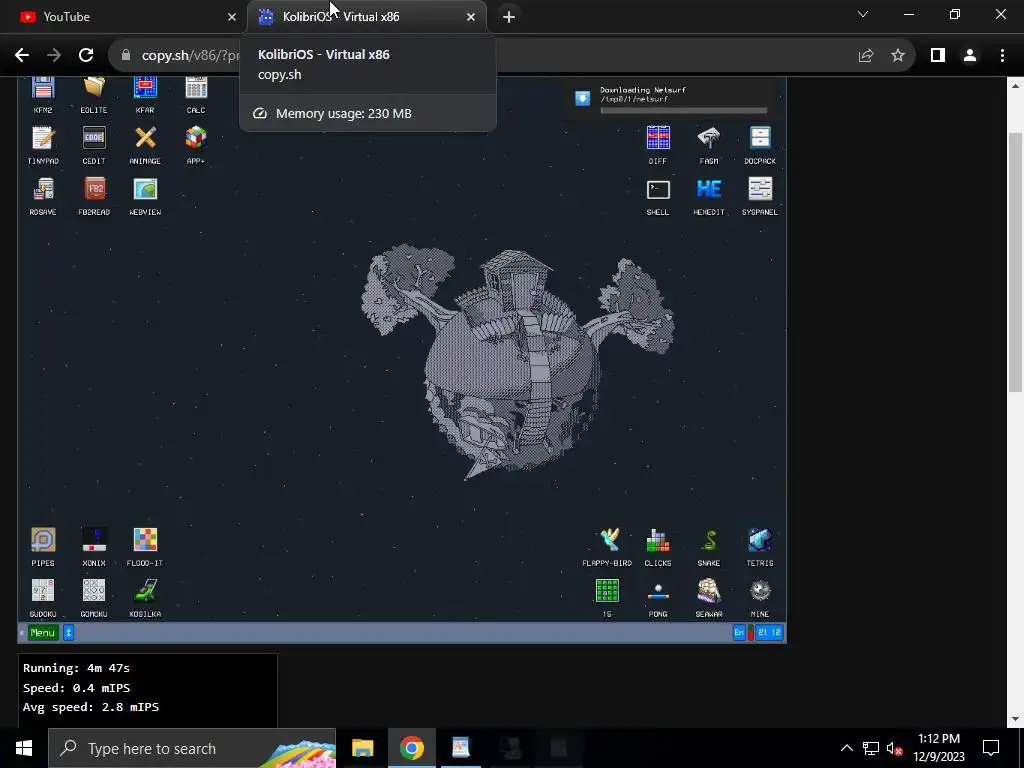Open the 15 puzzle game icon

(607, 598)
